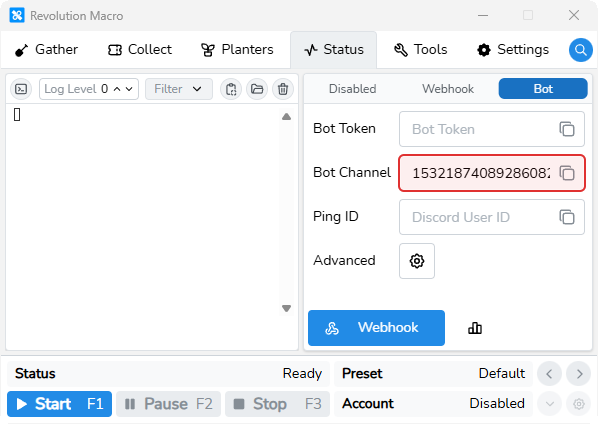598x424 pixels.
Task: Open the console terminal icon in log toolbar
Action: pos(21,89)
